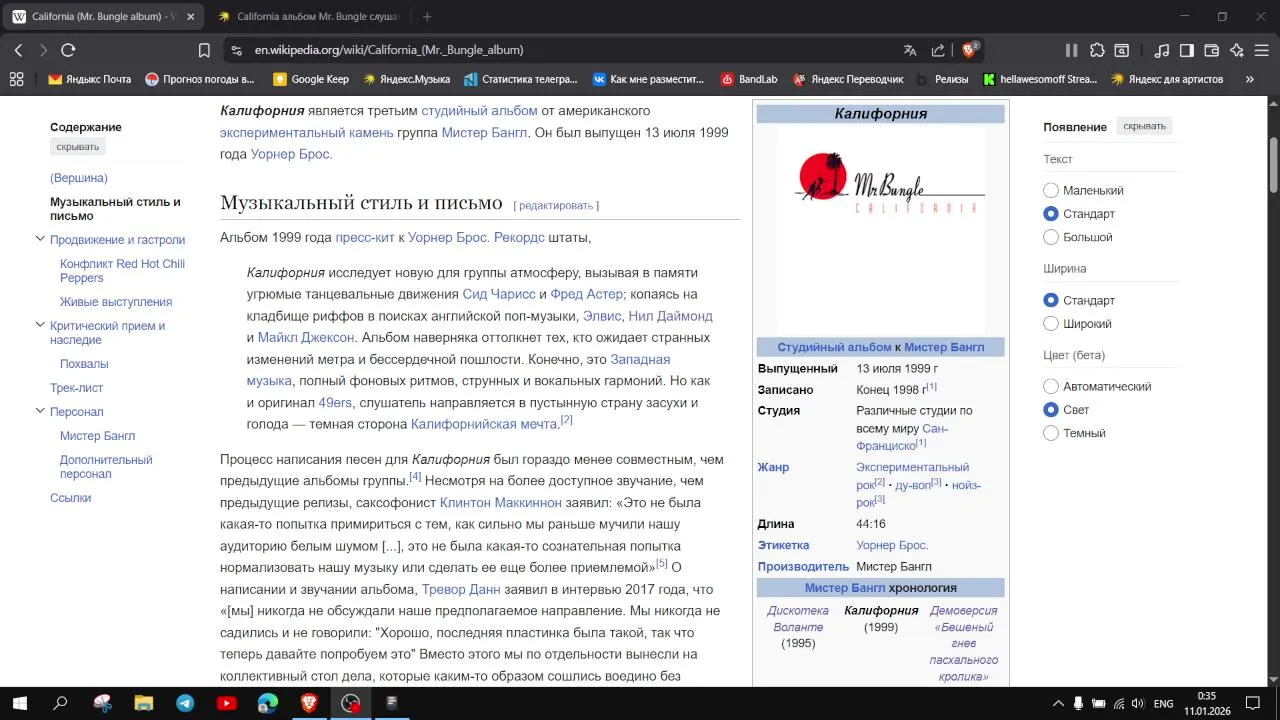Viewport: 1280px width, 720px height.
Task: Open the Яндекс.Музыка bookmark
Action: (x=406, y=79)
